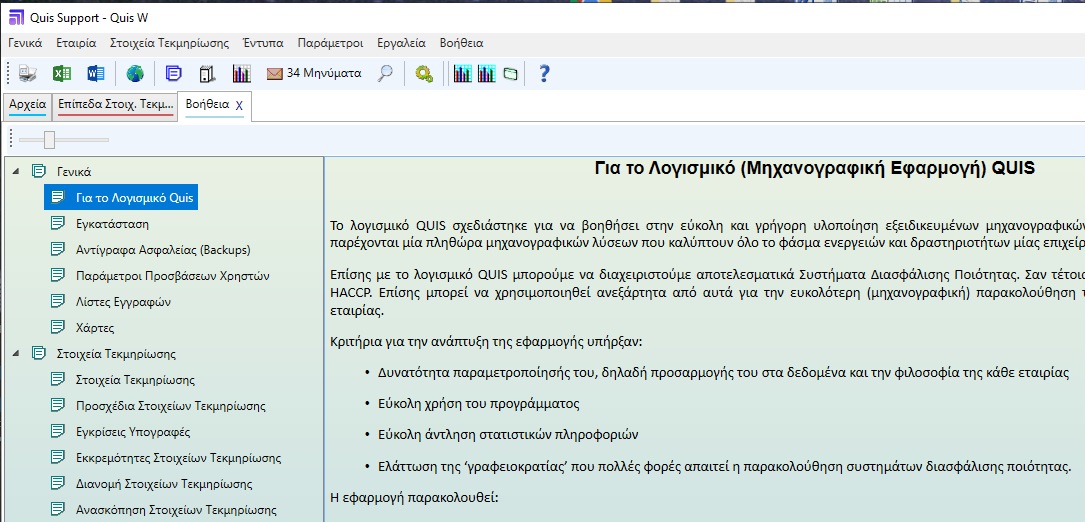1086x523 pixels.
Task: Open the binder files toolbar icon
Action: 208,73
